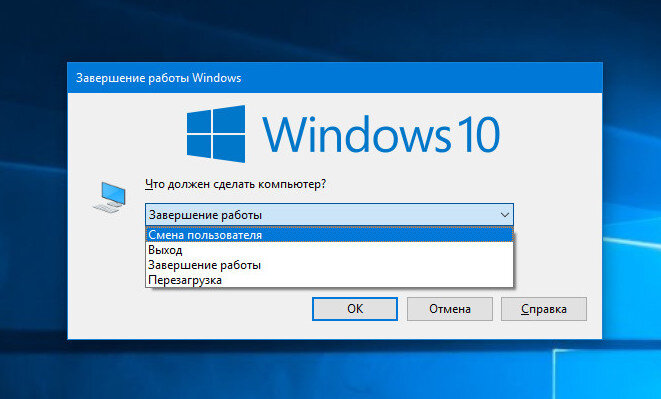Screen dimensions: 661x399
Task: Click the 'Завершение работы Windows' title bar
Action: [335, 78]
